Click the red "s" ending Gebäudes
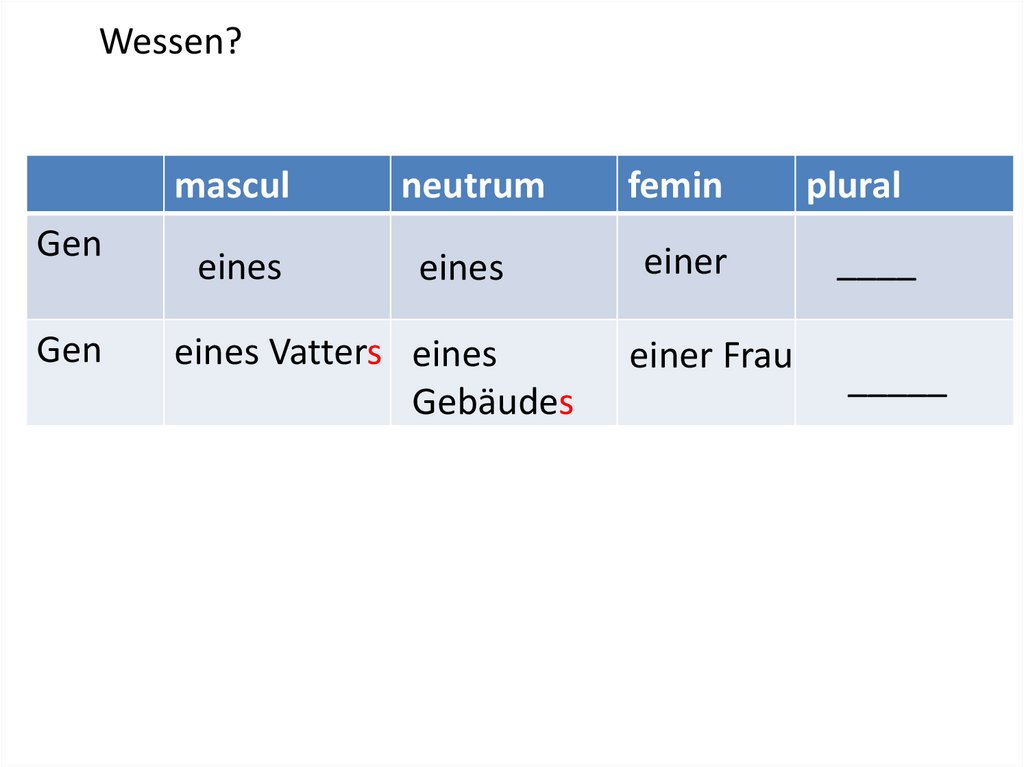Screen dimensions: 1024x767 [566, 402]
